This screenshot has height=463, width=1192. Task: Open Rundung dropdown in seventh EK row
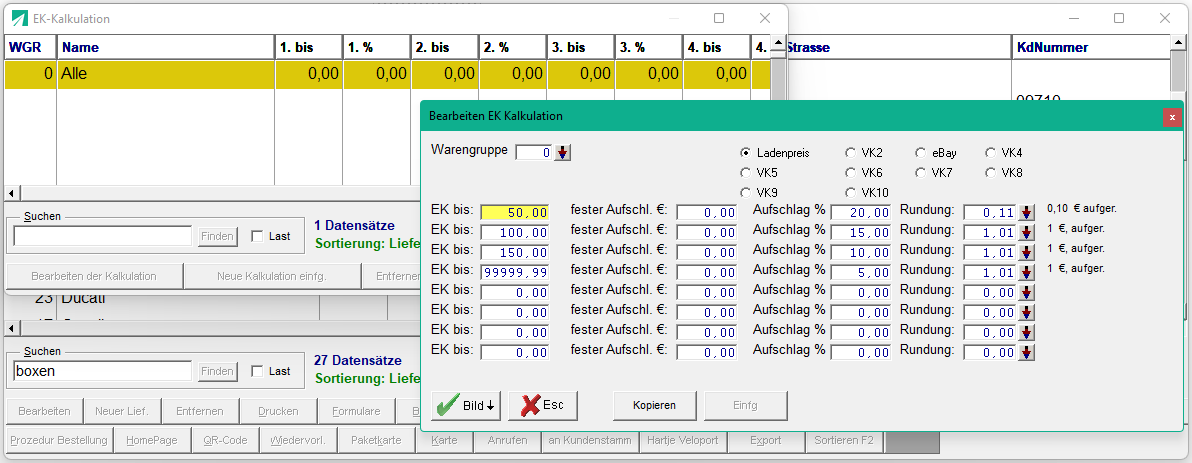[x=1027, y=332]
